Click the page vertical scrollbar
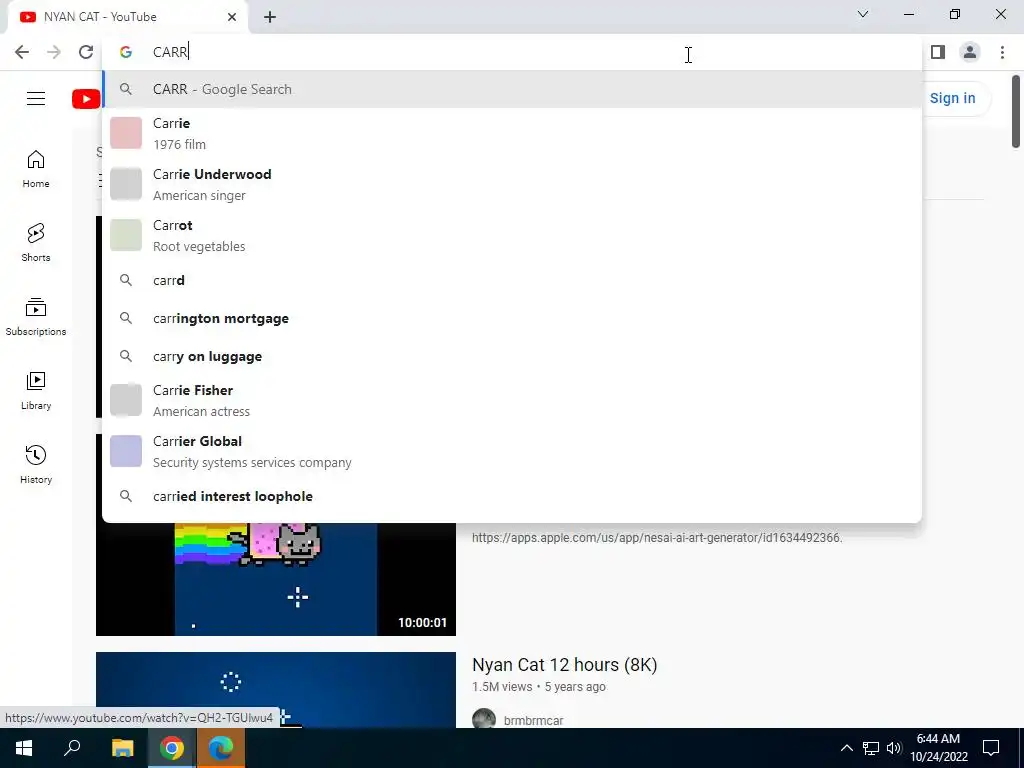The width and height of the screenshot is (1024, 768). click(x=1016, y=112)
